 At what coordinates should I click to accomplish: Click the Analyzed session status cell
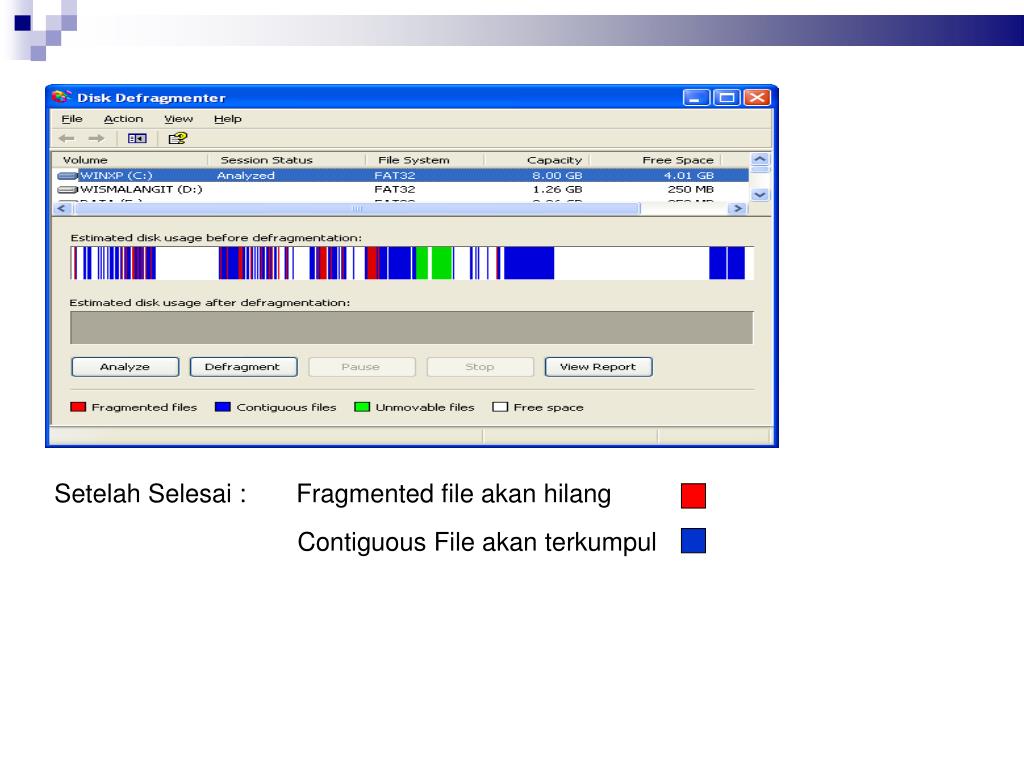pyautogui.click(x=246, y=176)
